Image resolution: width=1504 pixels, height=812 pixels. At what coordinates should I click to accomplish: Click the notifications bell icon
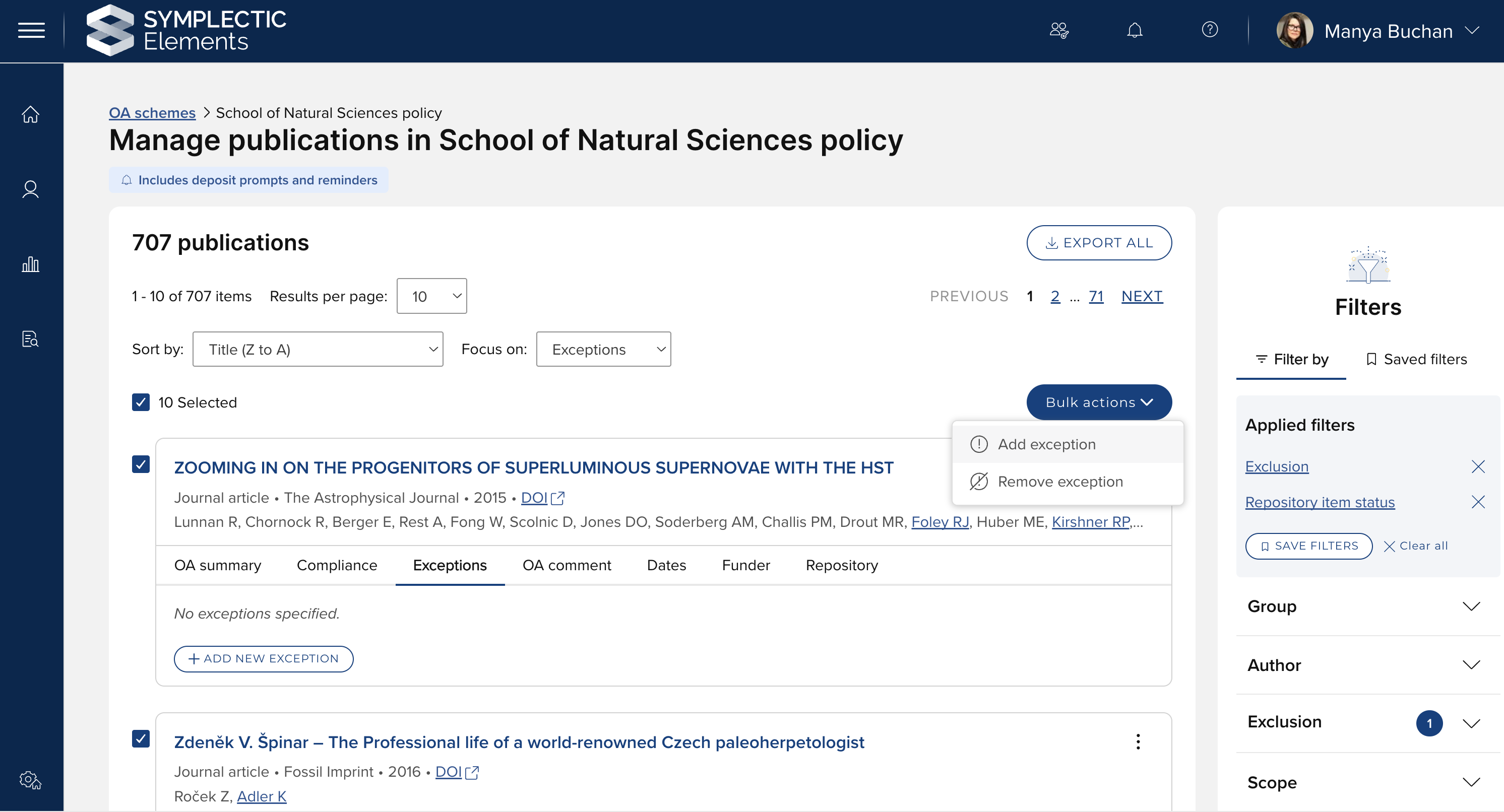(1134, 30)
